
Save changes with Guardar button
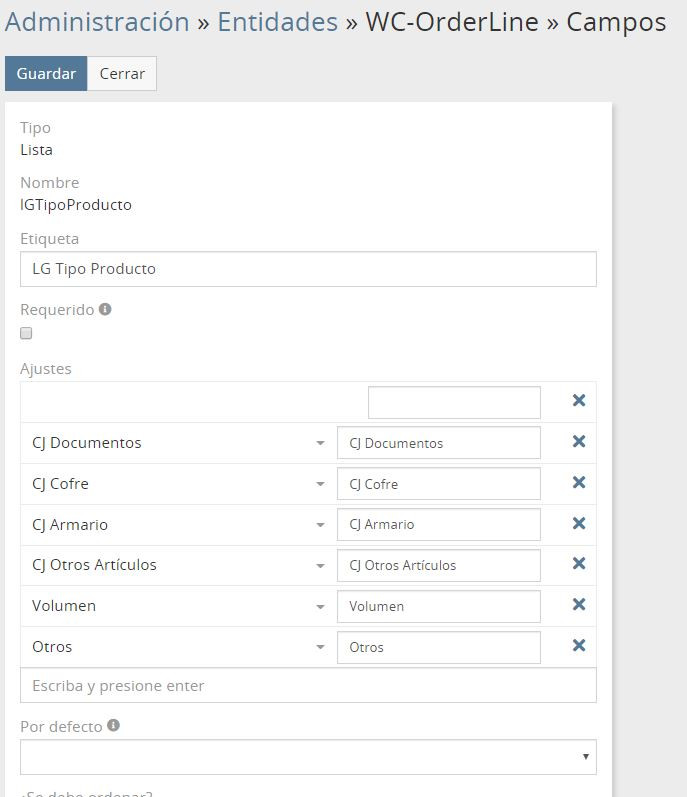point(46,74)
